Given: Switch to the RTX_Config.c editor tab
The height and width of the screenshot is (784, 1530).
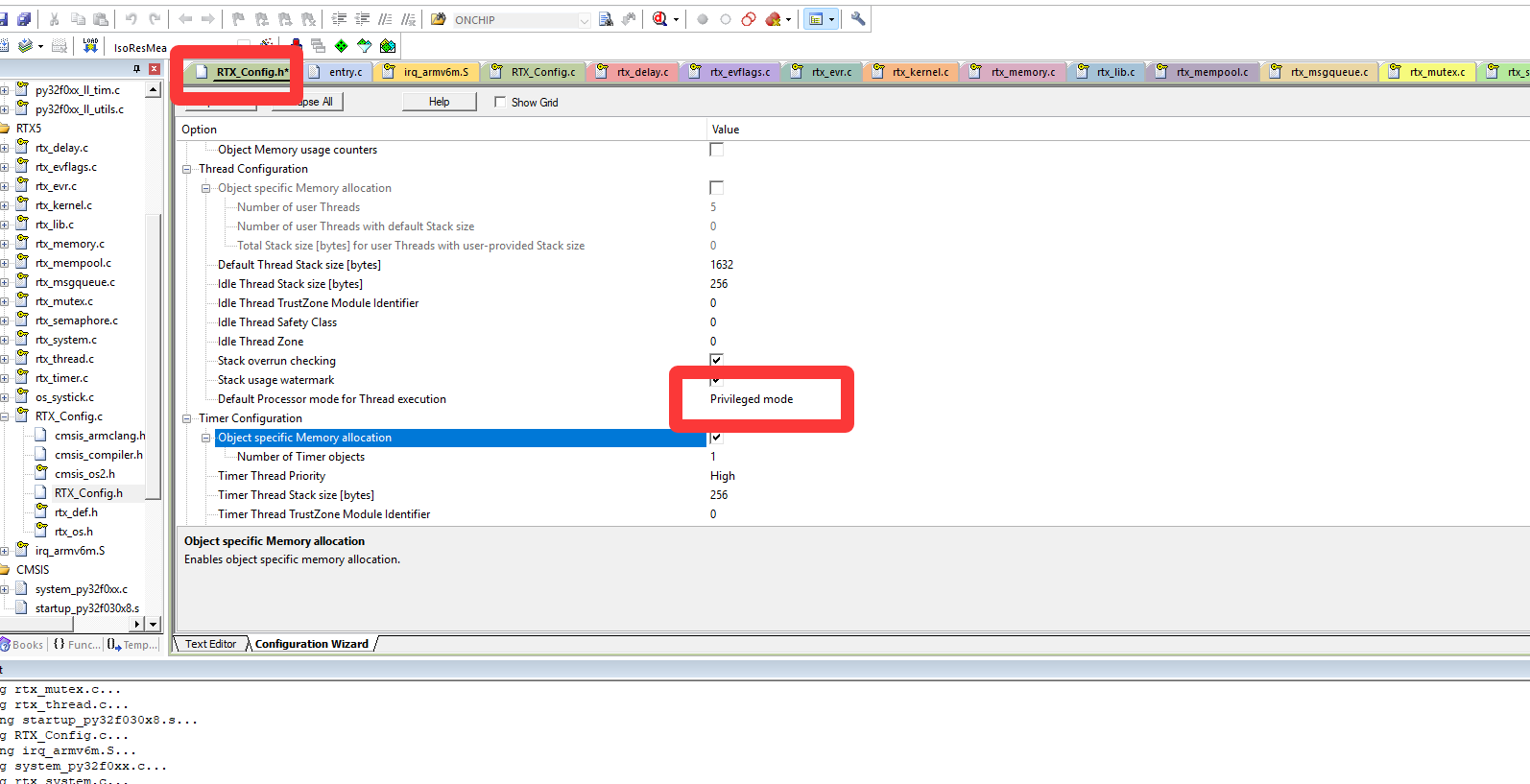Looking at the screenshot, I should pos(534,72).
